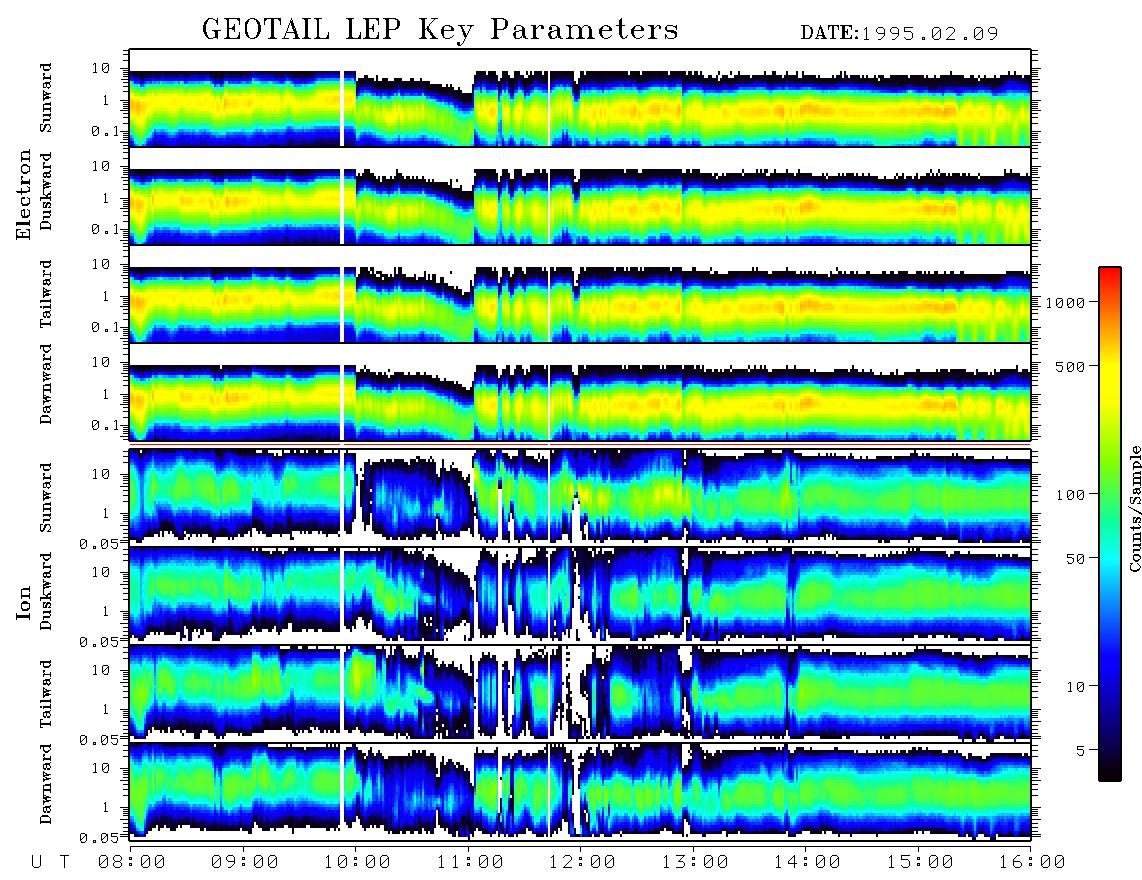Select the Electron Duskward panel label
The height and width of the screenshot is (880, 1142).
tap(46, 191)
